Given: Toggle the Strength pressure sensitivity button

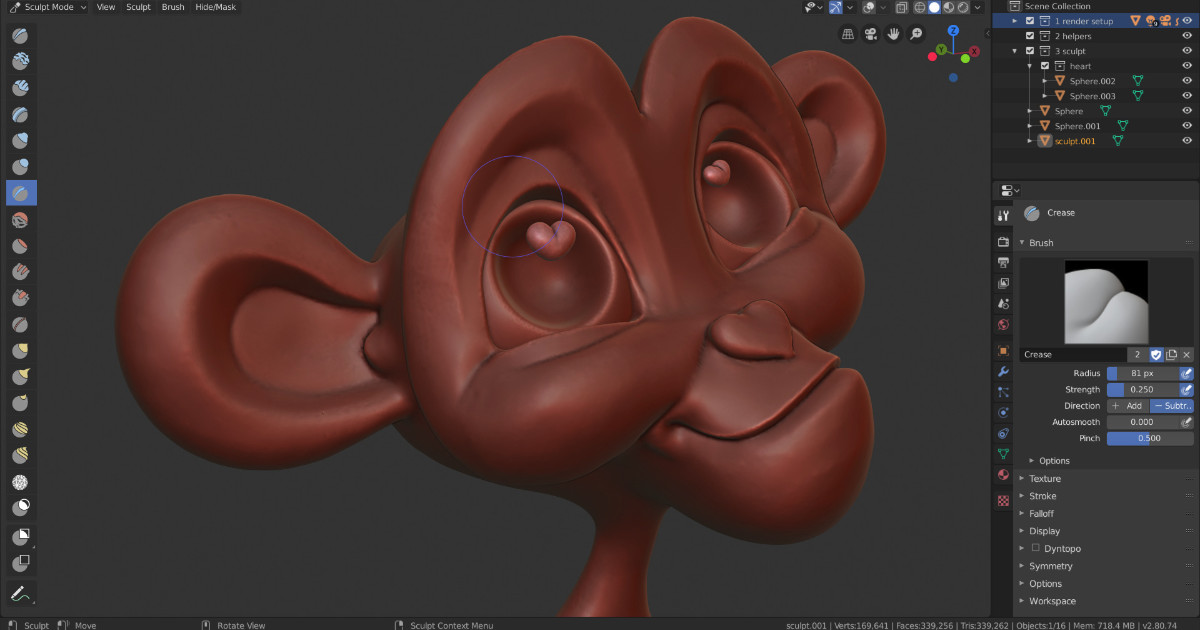Looking at the screenshot, I should click(x=1187, y=389).
